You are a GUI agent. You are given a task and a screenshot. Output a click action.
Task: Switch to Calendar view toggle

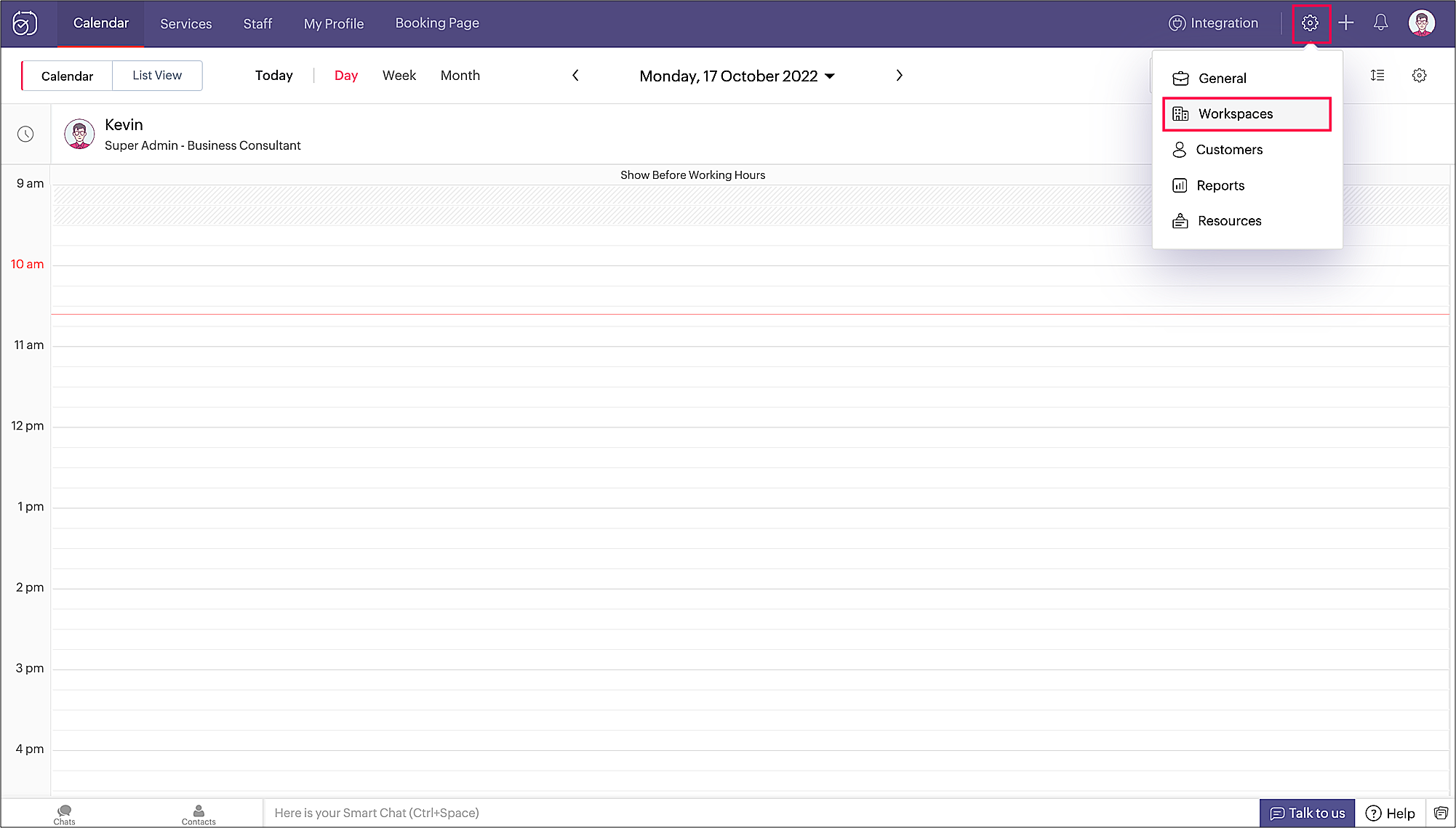coord(68,76)
